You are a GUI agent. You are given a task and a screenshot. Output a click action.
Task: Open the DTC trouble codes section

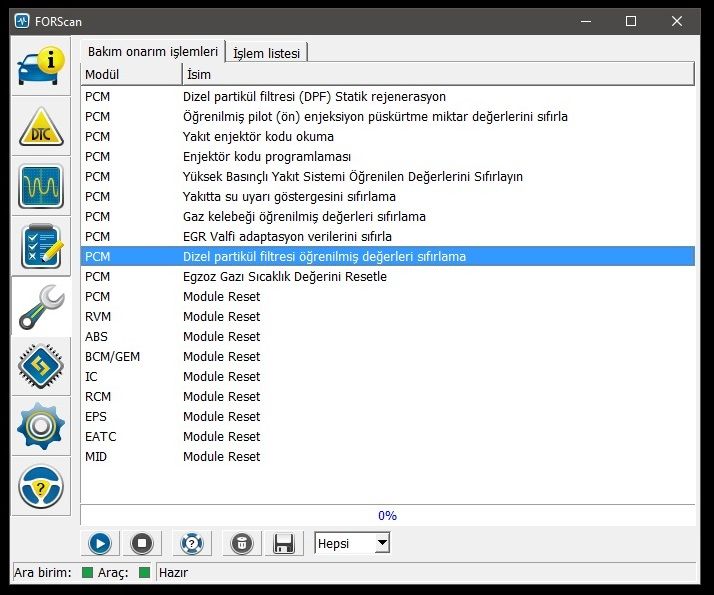(x=41, y=126)
